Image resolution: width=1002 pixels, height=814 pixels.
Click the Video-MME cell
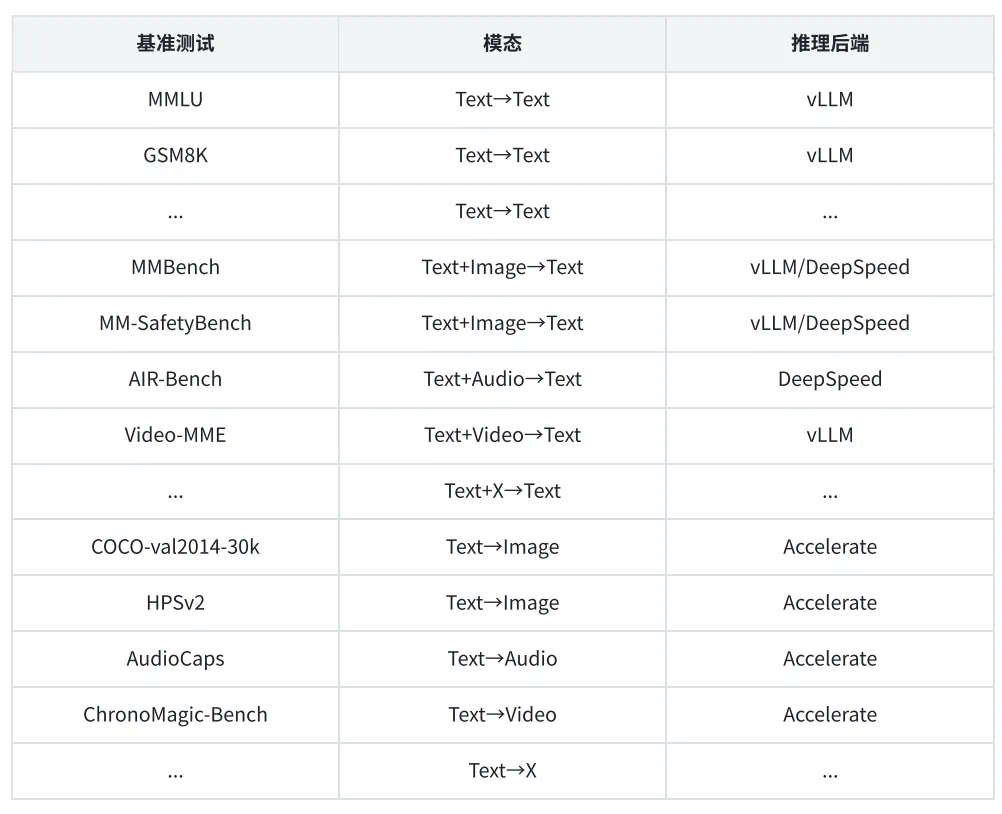175,435
